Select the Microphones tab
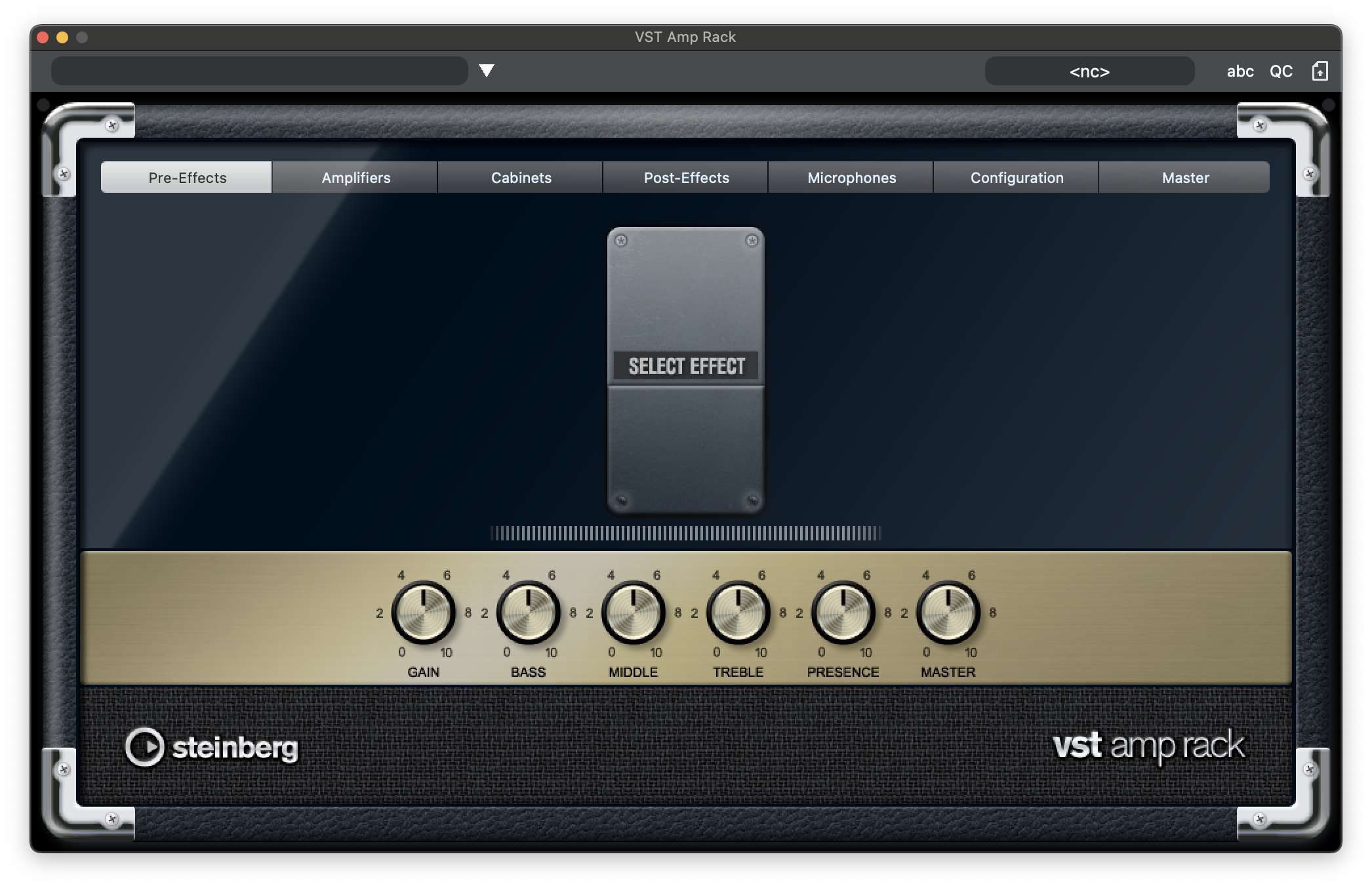The height and width of the screenshot is (888, 1372). pos(851,178)
